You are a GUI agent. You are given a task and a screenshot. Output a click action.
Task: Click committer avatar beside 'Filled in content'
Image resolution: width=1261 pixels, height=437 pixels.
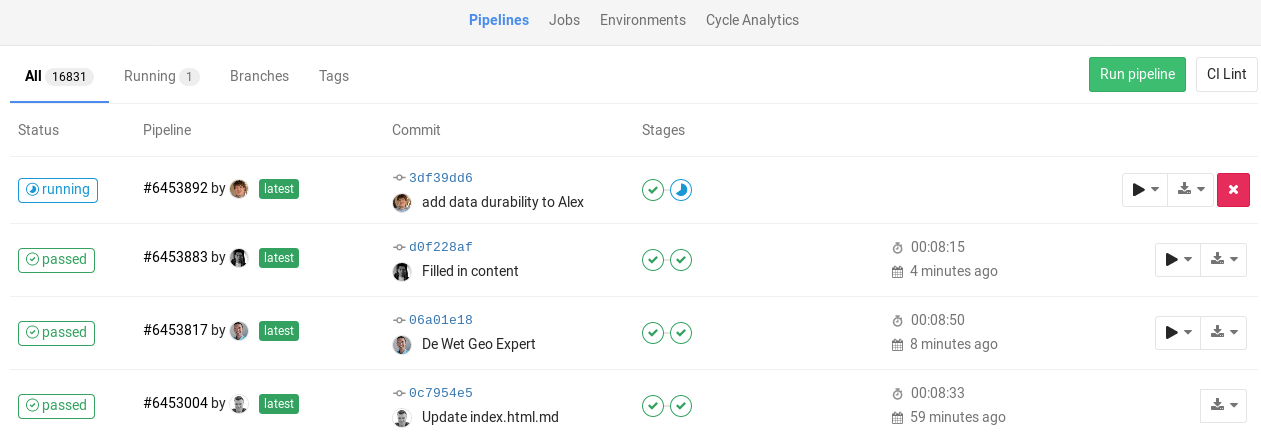coord(402,271)
